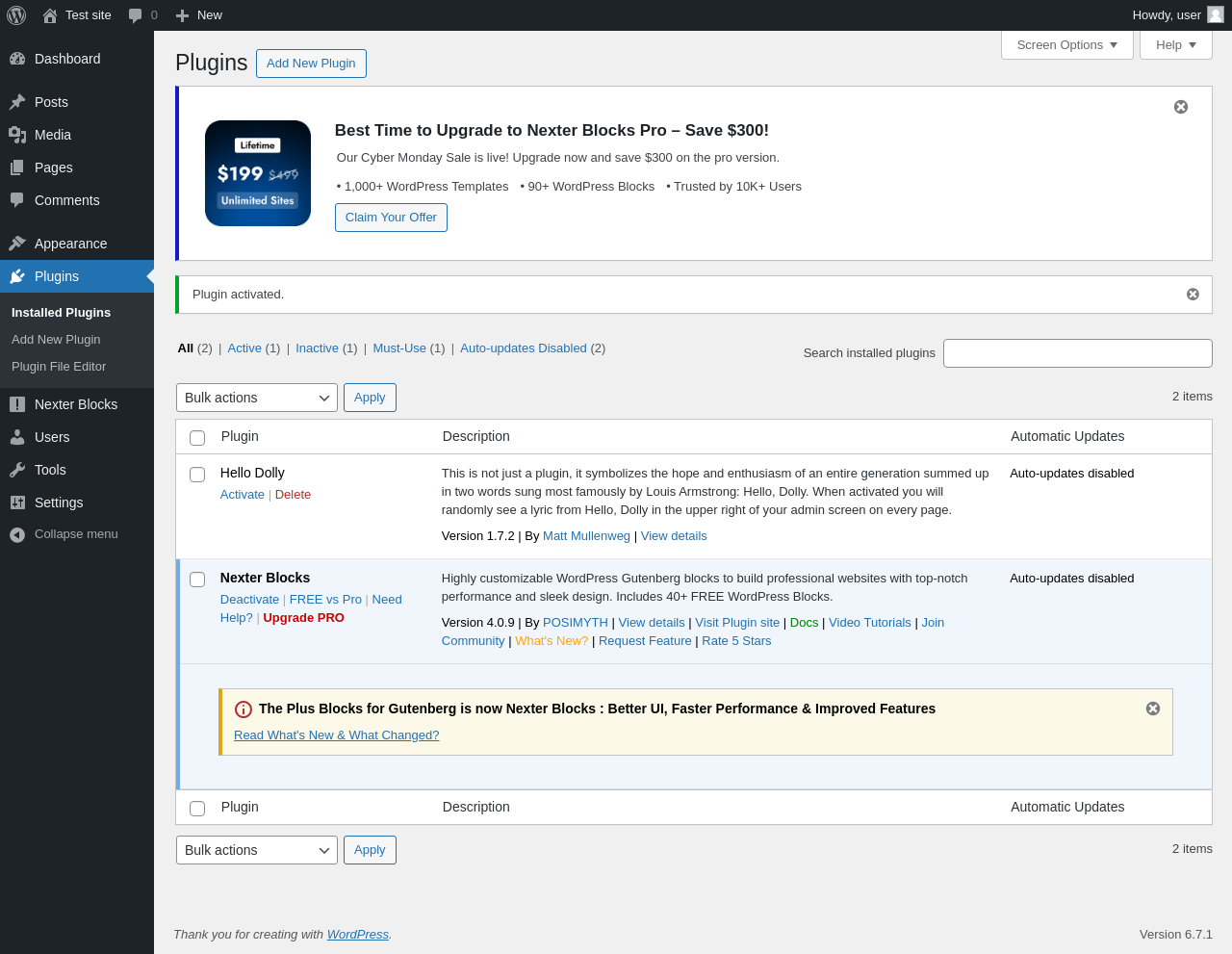Show All plugins filter
Viewport: 1232px width, 954px height.
point(186,348)
